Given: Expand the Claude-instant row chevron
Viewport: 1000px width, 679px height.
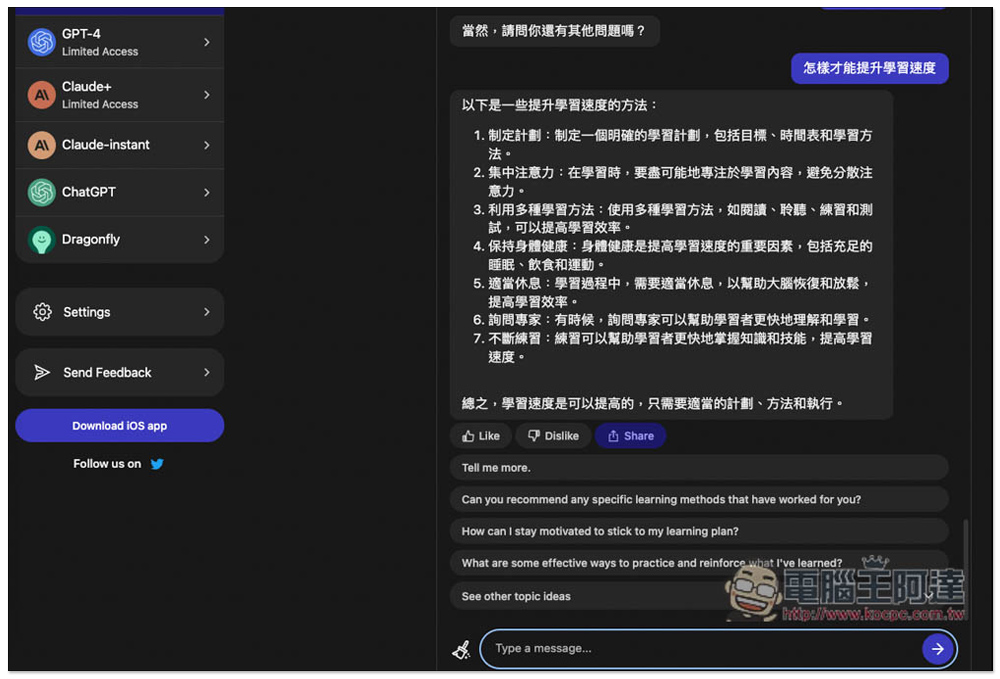Looking at the screenshot, I should point(207,145).
